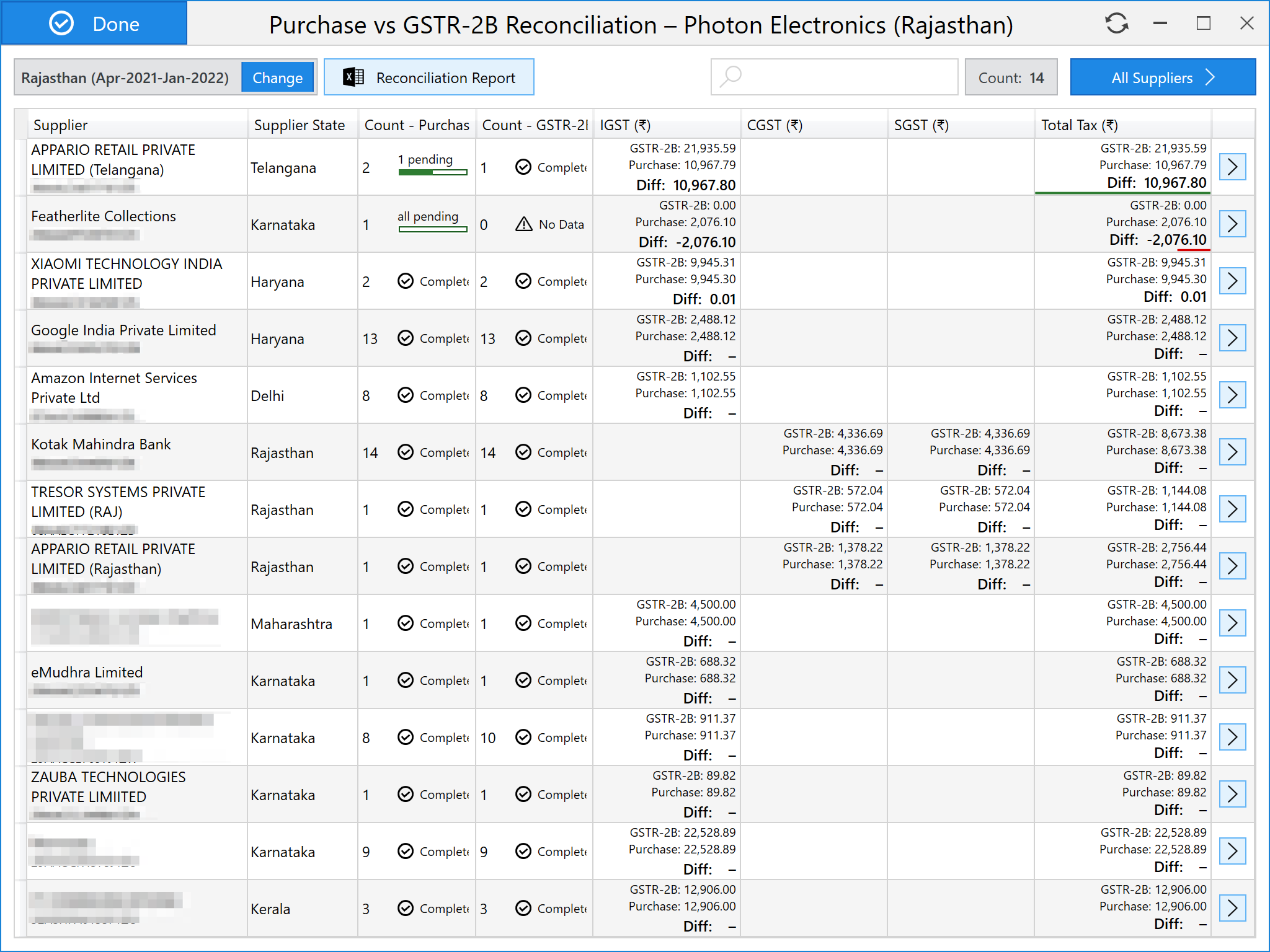This screenshot has height=952, width=1270.
Task: Open details arrow for eMudhra Limited
Action: click(x=1232, y=680)
